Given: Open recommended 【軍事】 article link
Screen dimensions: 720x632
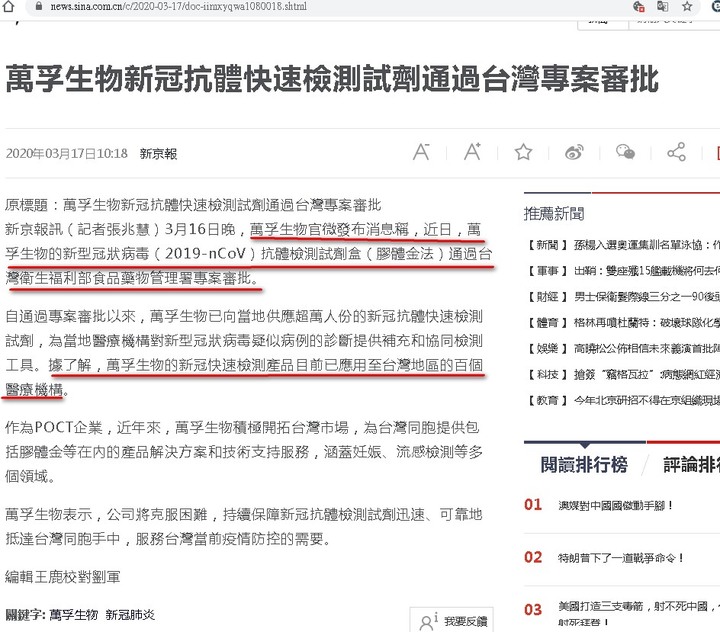Looking at the screenshot, I should [x=623, y=271].
